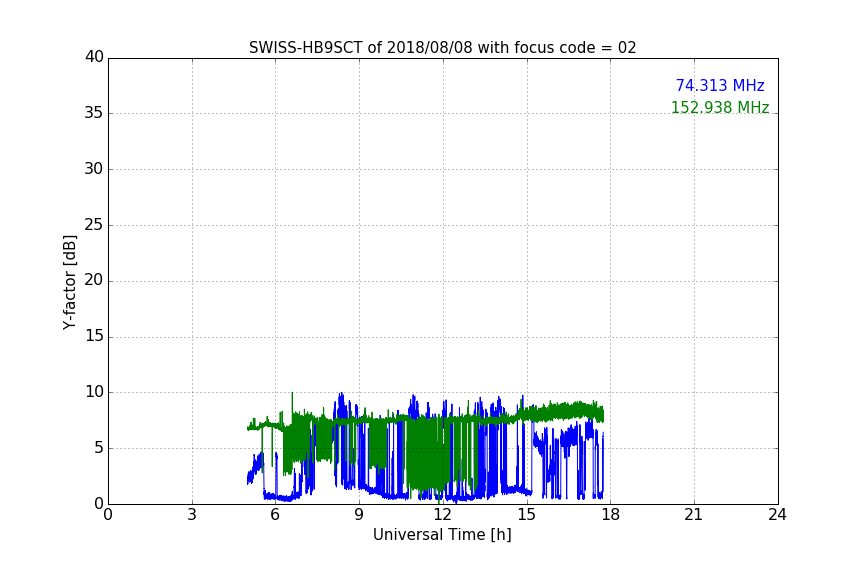864x576 pixels.
Task: Click the 20 tick on Y axis
Action: [94, 281]
